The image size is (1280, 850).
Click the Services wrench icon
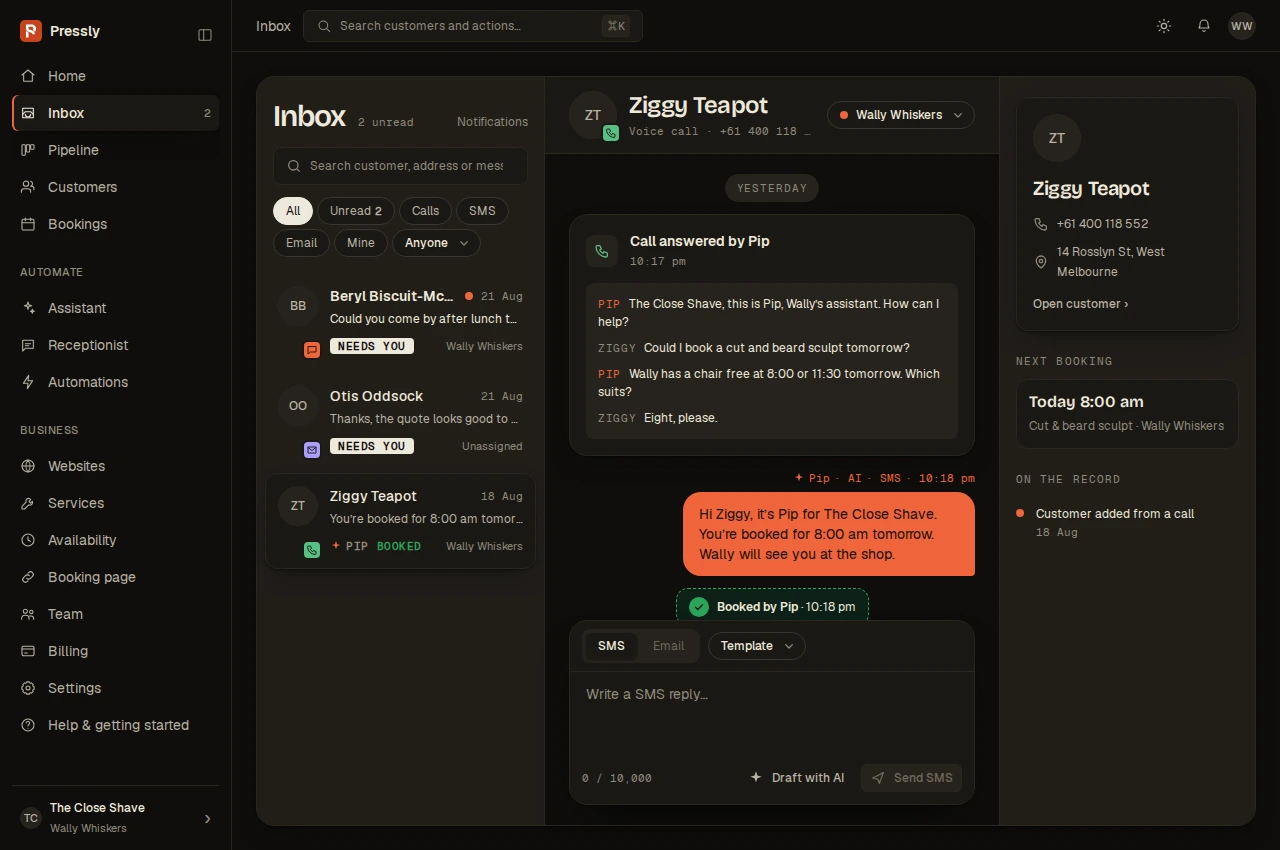pyautogui.click(x=28, y=503)
